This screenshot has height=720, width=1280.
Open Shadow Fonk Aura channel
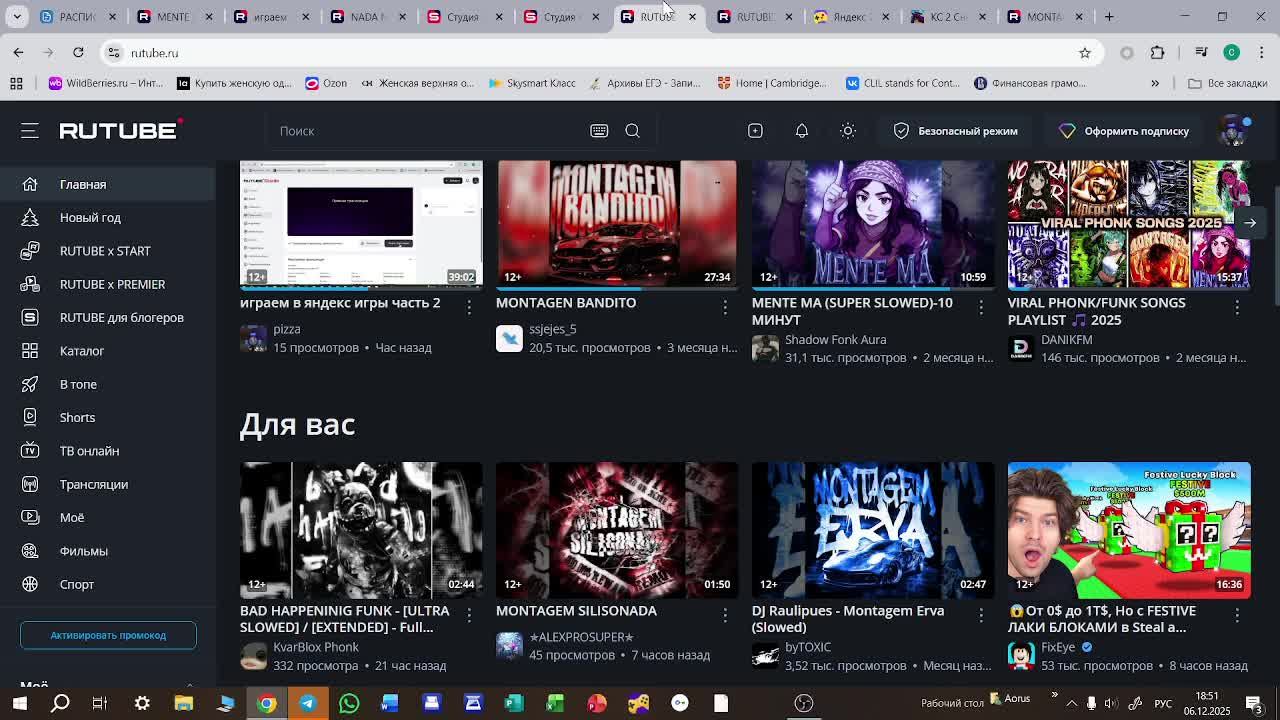tap(835, 340)
